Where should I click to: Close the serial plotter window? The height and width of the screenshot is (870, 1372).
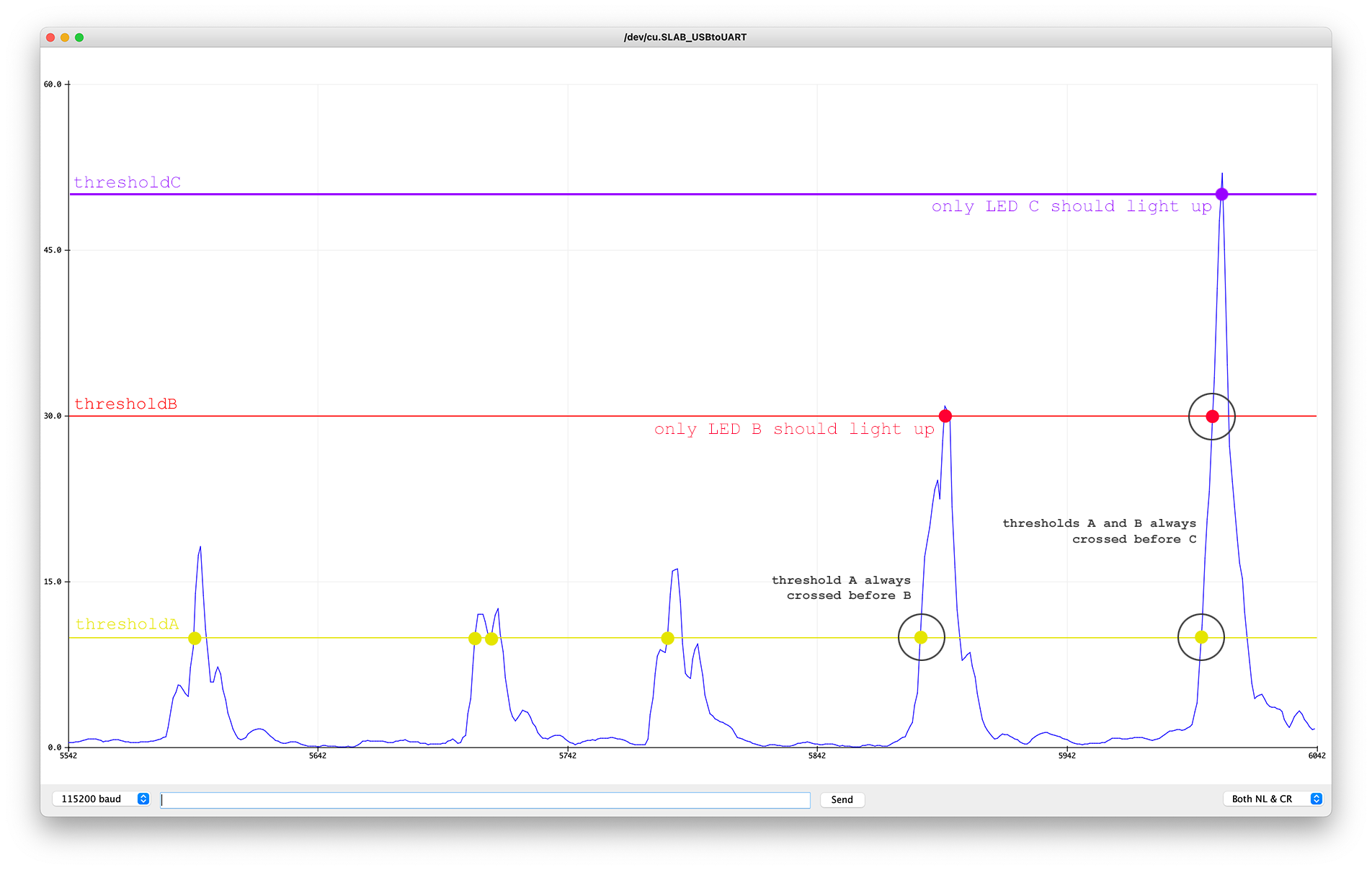coord(50,37)
